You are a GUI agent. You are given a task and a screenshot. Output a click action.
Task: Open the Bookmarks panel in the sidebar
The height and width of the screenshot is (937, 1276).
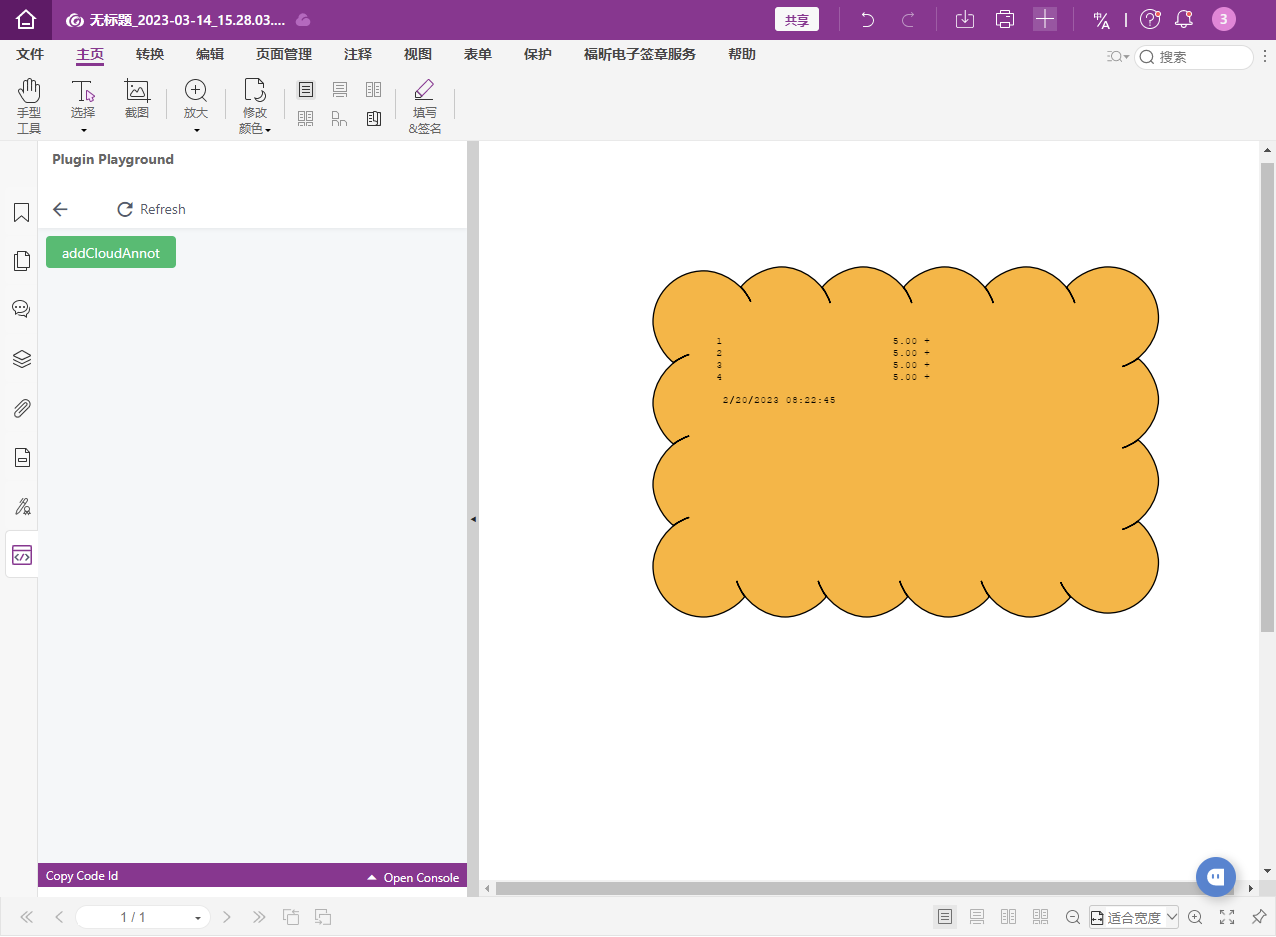click(x=21, y=212)
